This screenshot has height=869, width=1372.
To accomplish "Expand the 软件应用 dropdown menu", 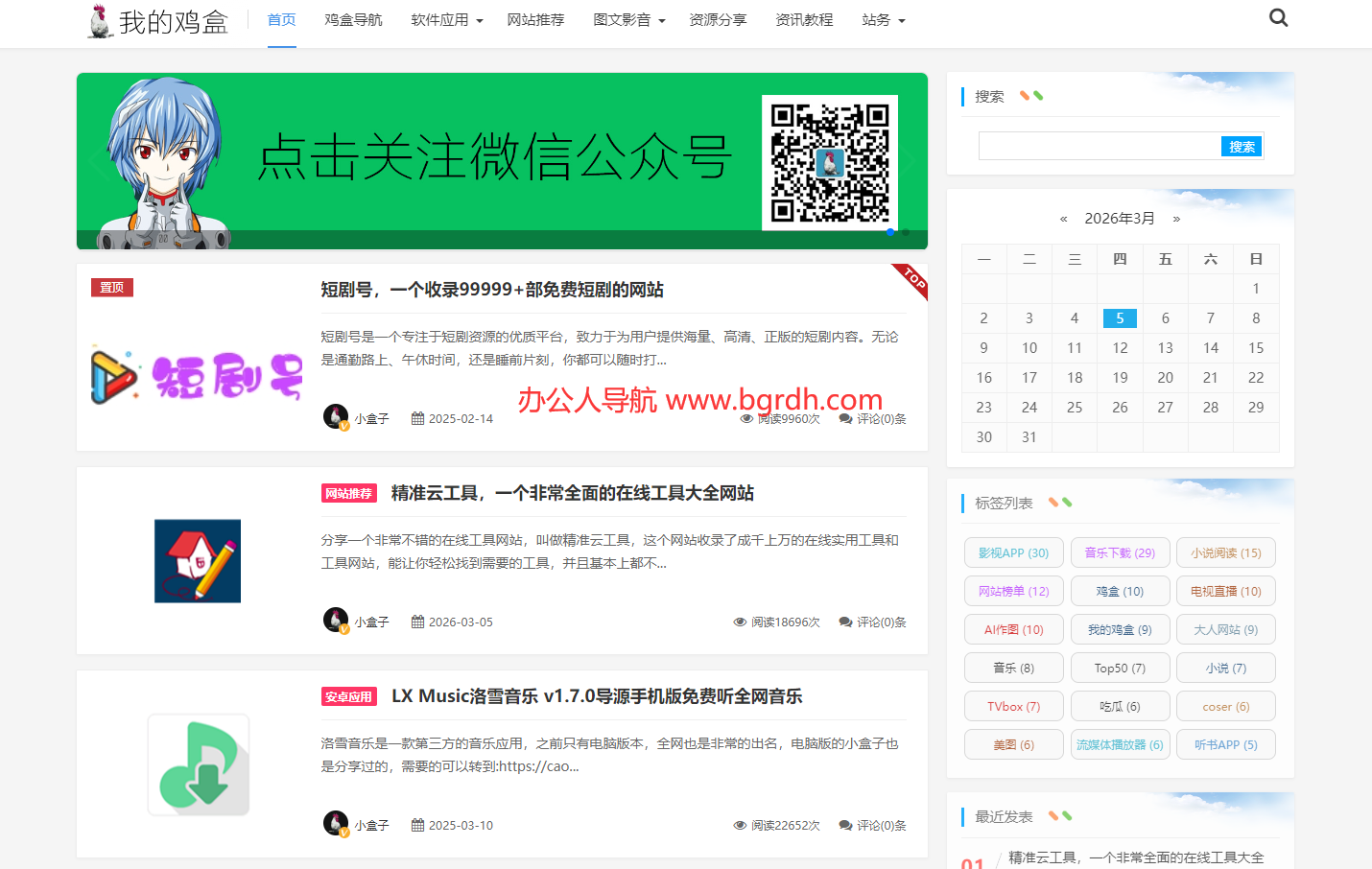I will (x=447, y=19).
